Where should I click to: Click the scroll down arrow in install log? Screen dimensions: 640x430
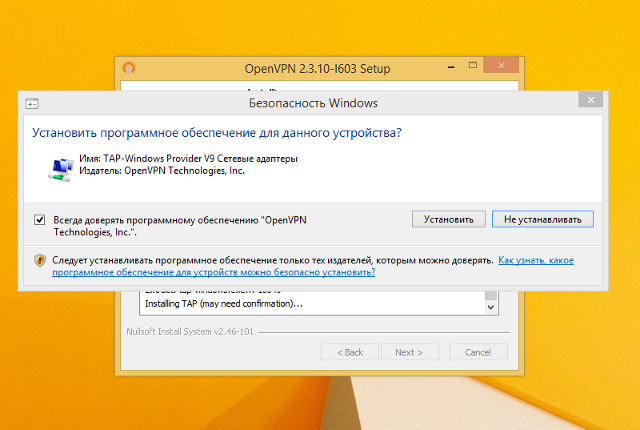(491, 307)
